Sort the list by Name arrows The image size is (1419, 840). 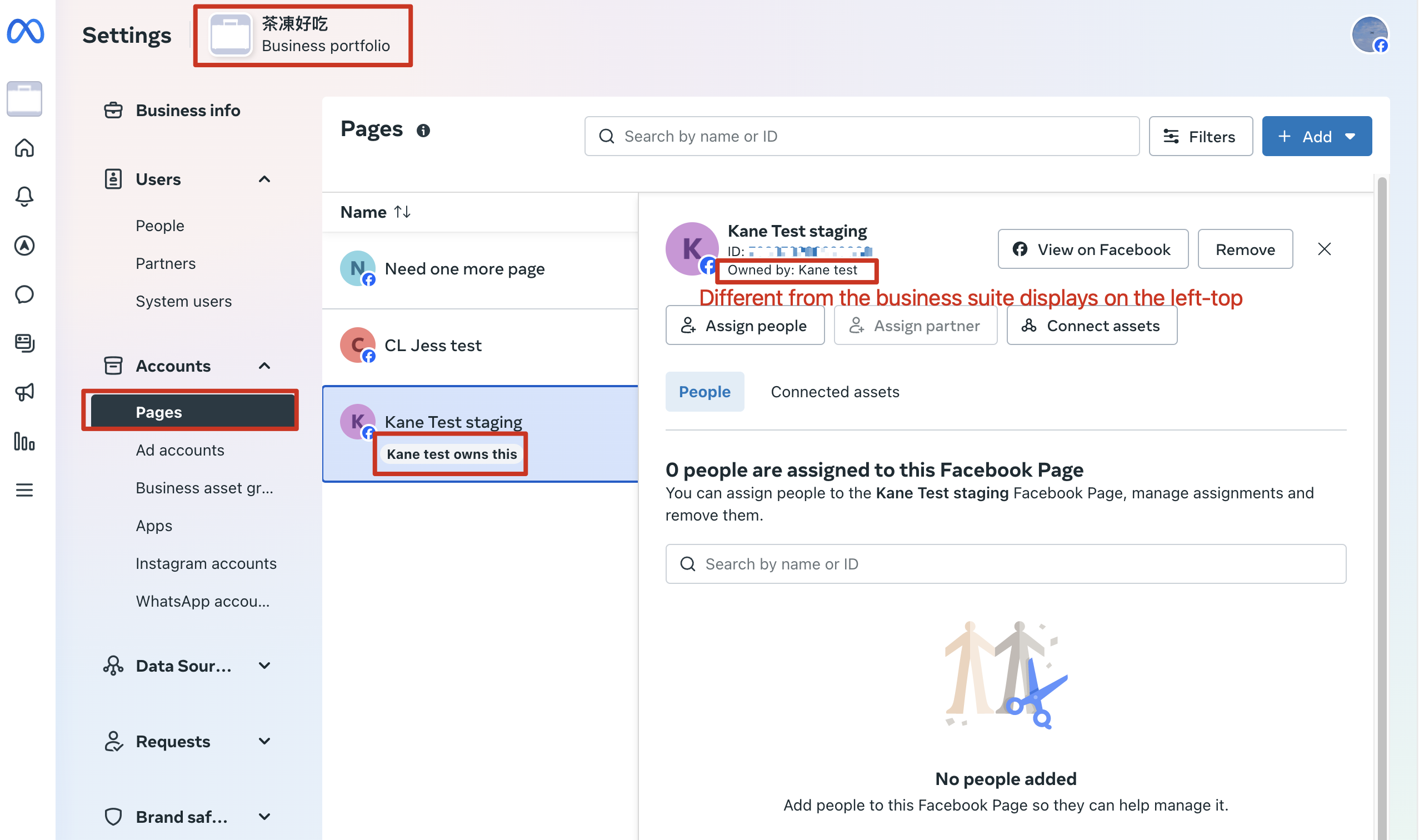[x=402, y=212]
